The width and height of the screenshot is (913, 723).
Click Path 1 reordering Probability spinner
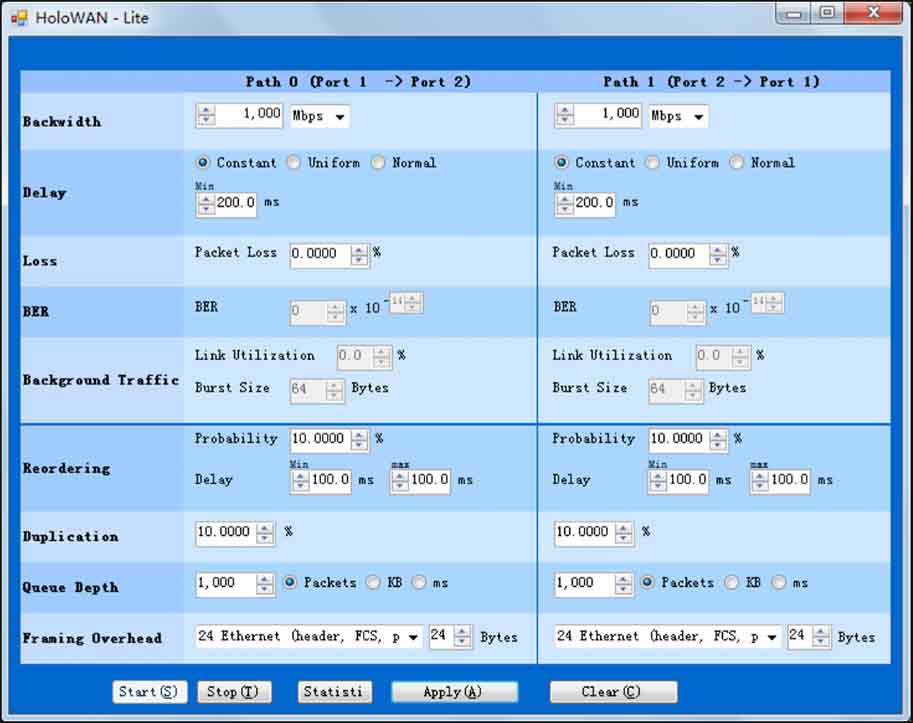718,441
